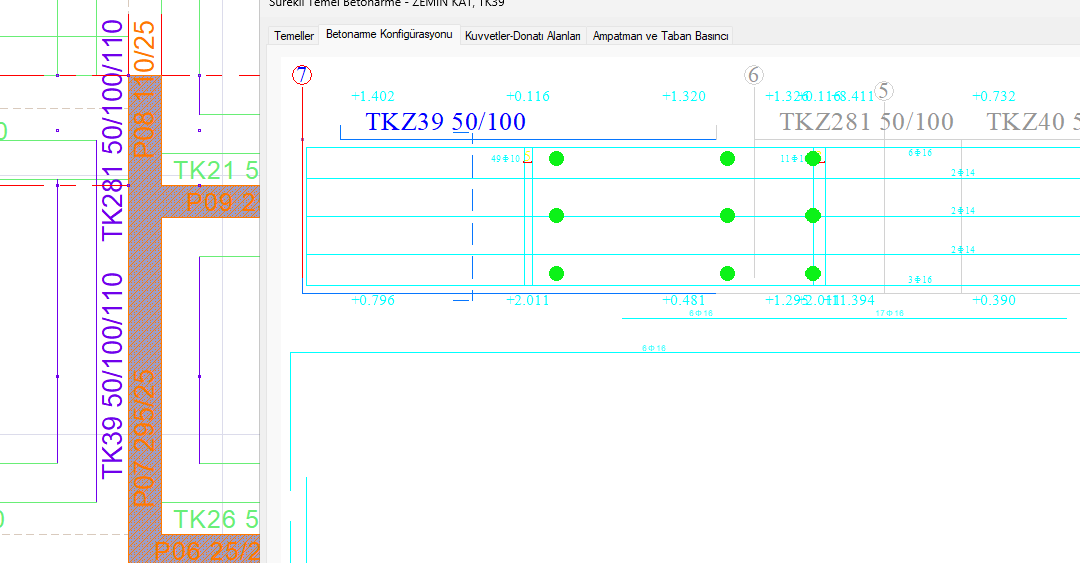Select the blue TKZ39 50/100 beam label
Image resolution: width=1080 pixels, height=563 pixels.
point(446,121)
